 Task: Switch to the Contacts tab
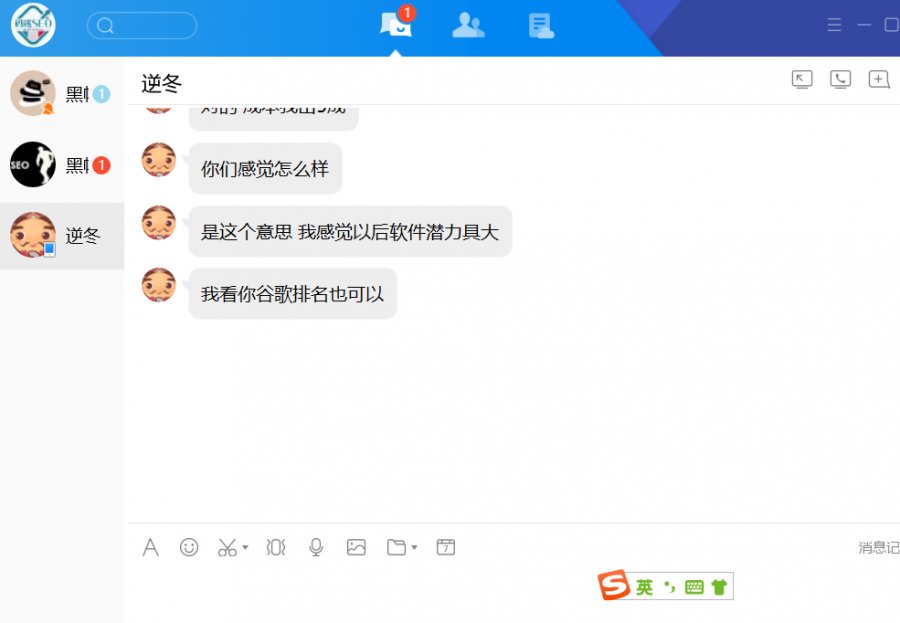point(468,26)
